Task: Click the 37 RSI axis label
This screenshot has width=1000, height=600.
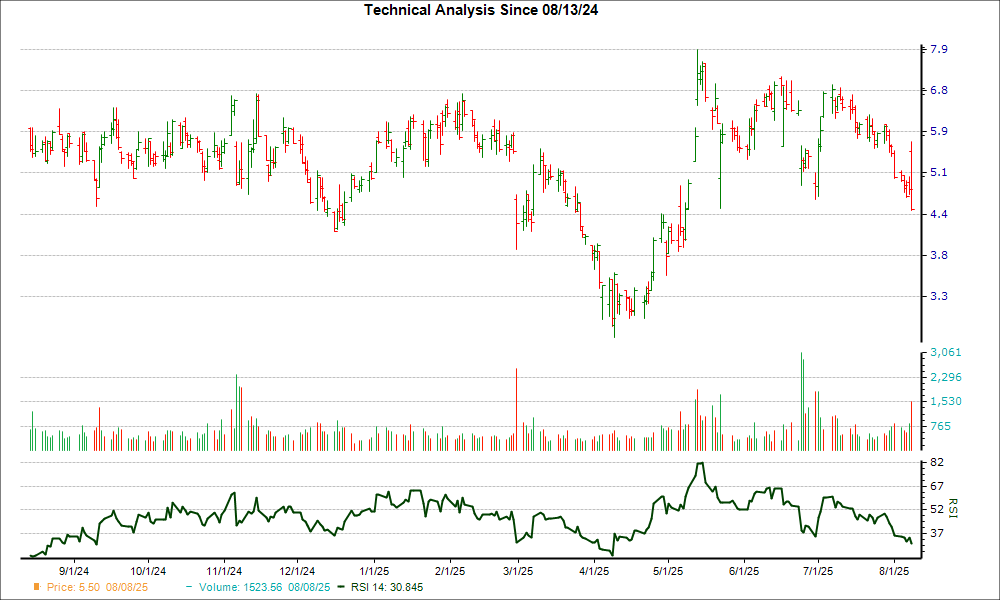Action: [938, 533]
